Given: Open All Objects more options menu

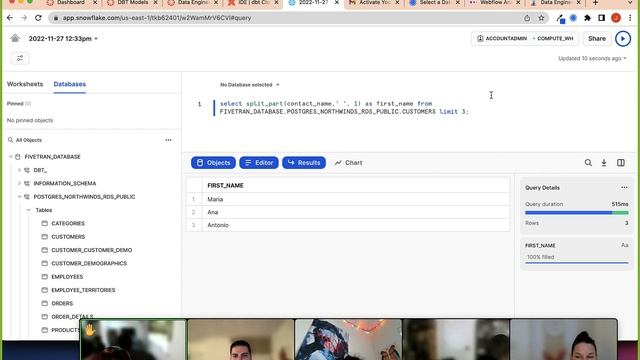Looking at the screenshot, I should click(169, 140).
